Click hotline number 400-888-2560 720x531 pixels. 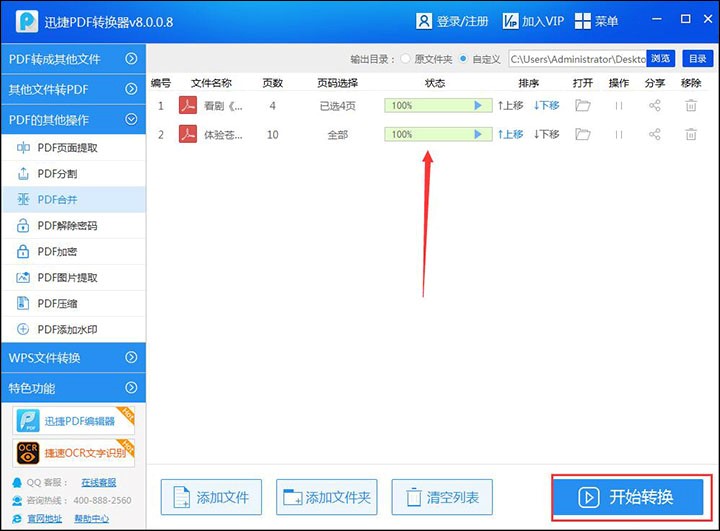click(102, 500)
